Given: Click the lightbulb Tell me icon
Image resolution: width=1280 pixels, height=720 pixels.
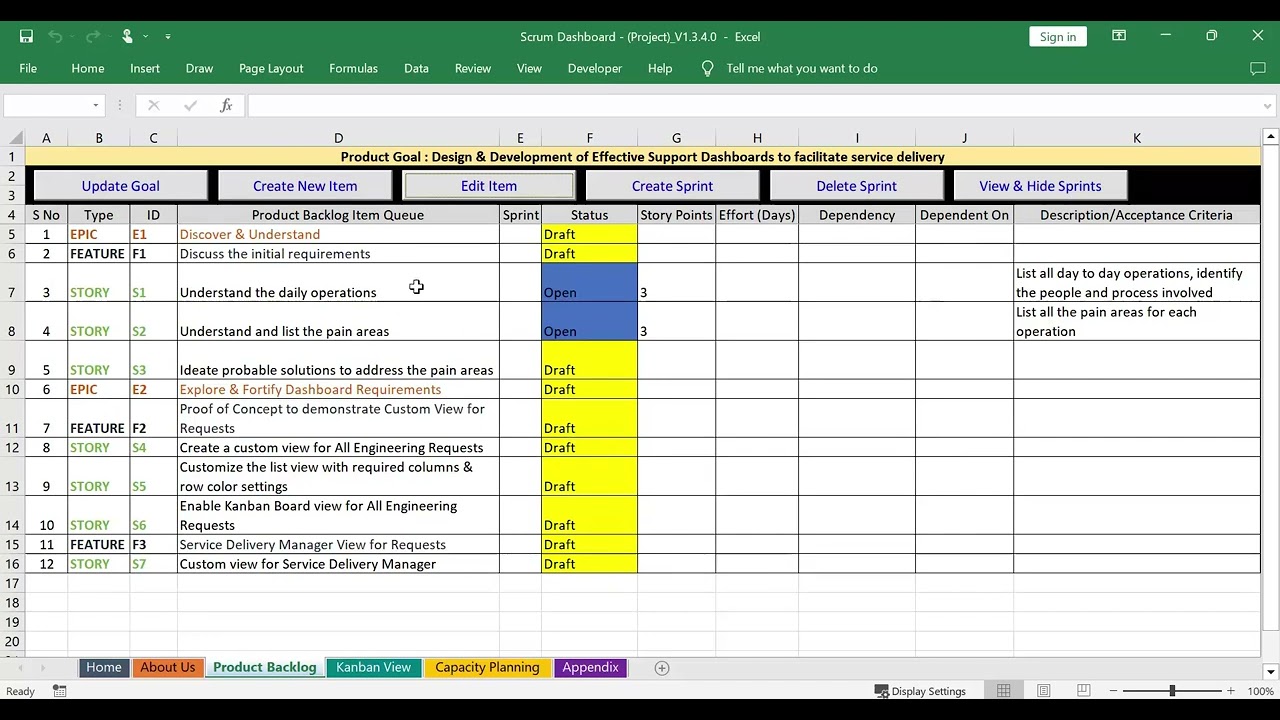Looking at the screenshot, I should click(708, 68).
